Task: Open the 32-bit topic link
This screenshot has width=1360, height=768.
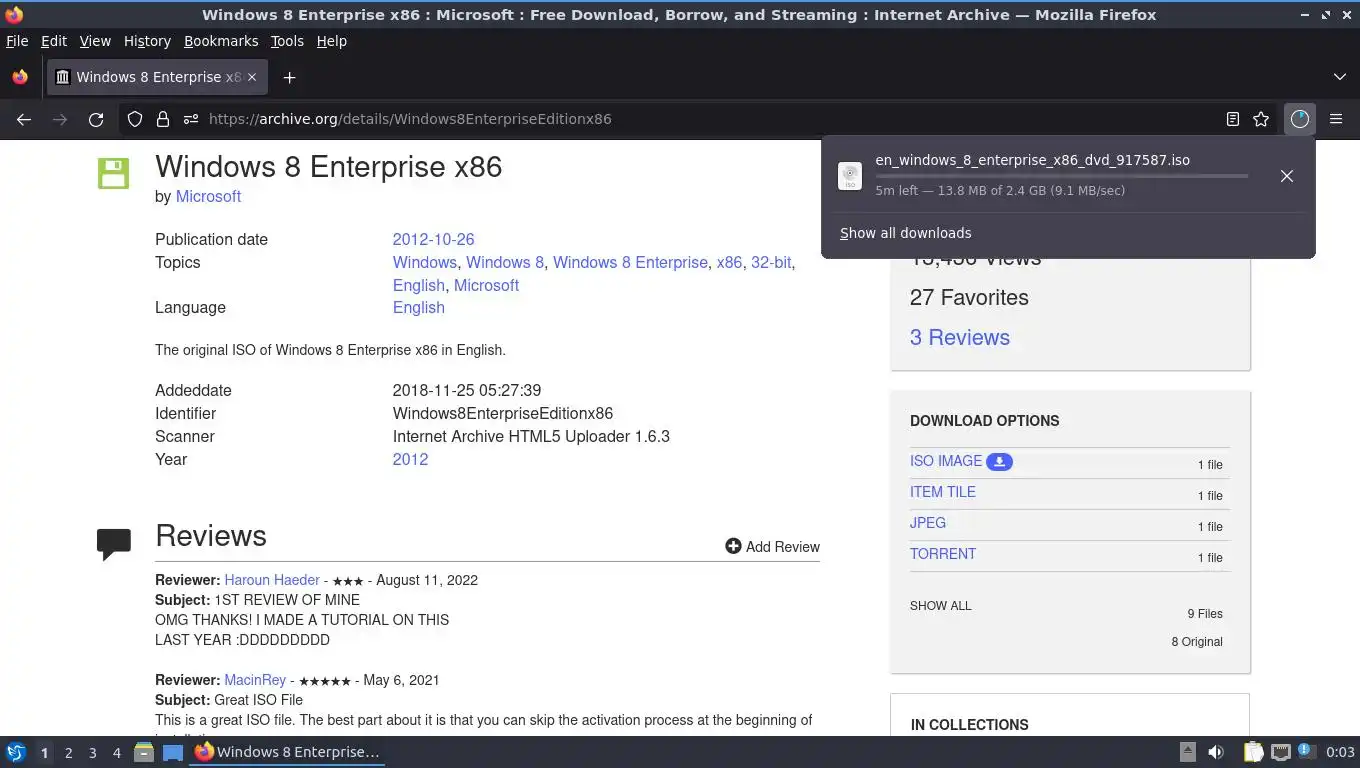Action: coord(771,262)
